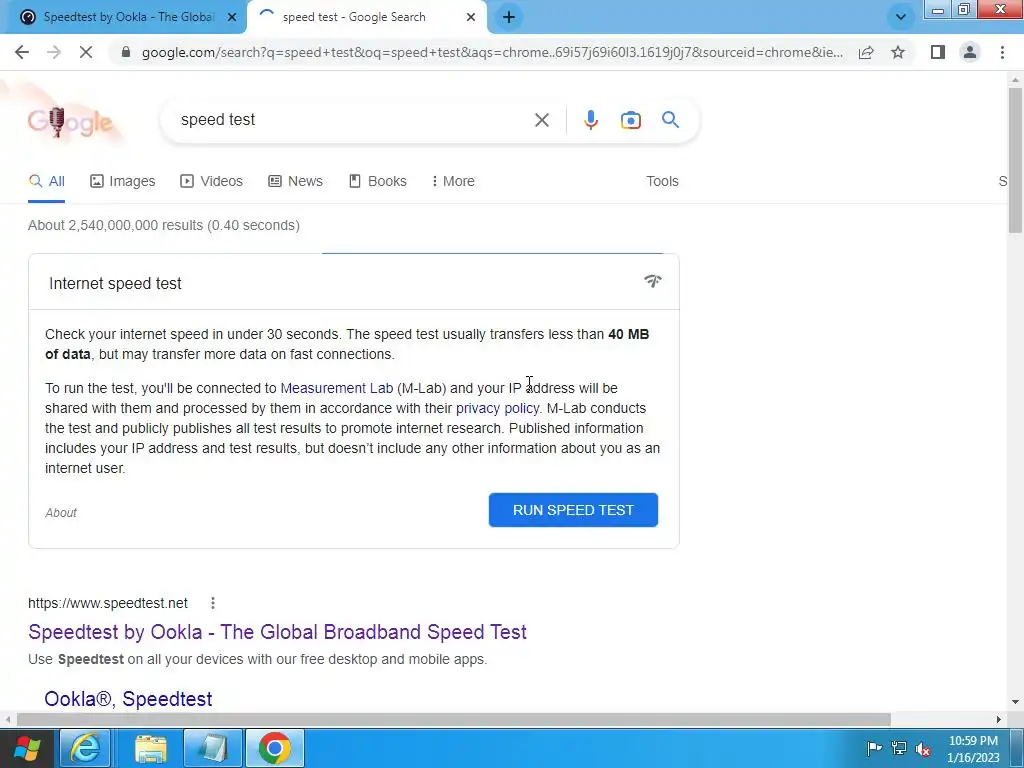View site security lock info

coord(126,52)
